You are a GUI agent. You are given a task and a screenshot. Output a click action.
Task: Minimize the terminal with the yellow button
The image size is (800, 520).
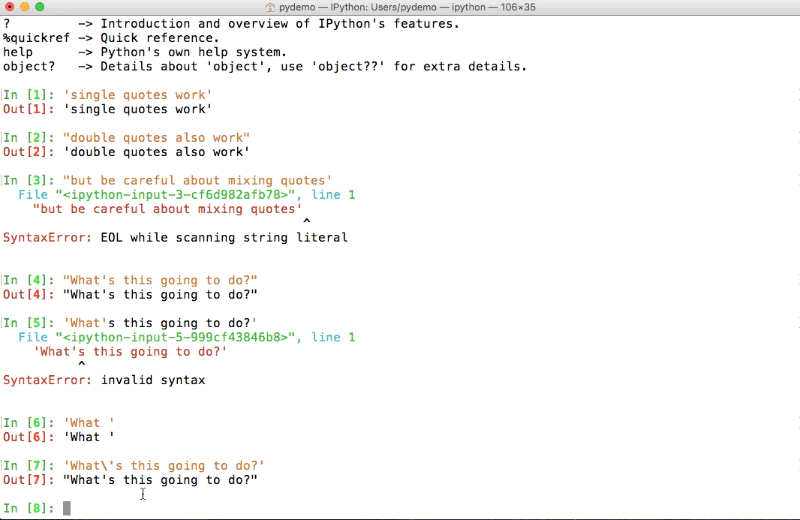coord(25,7)
